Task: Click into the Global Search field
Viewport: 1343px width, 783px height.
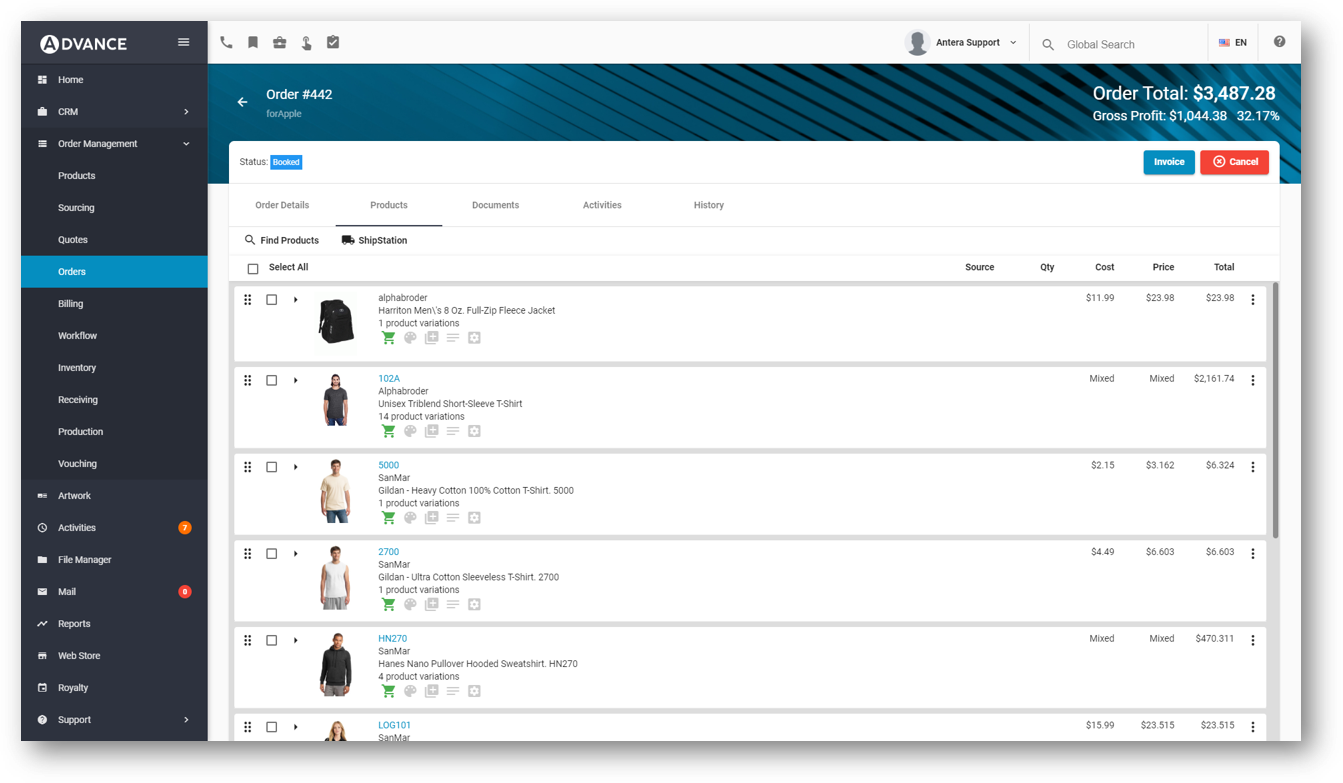Action: [1132, 45]
